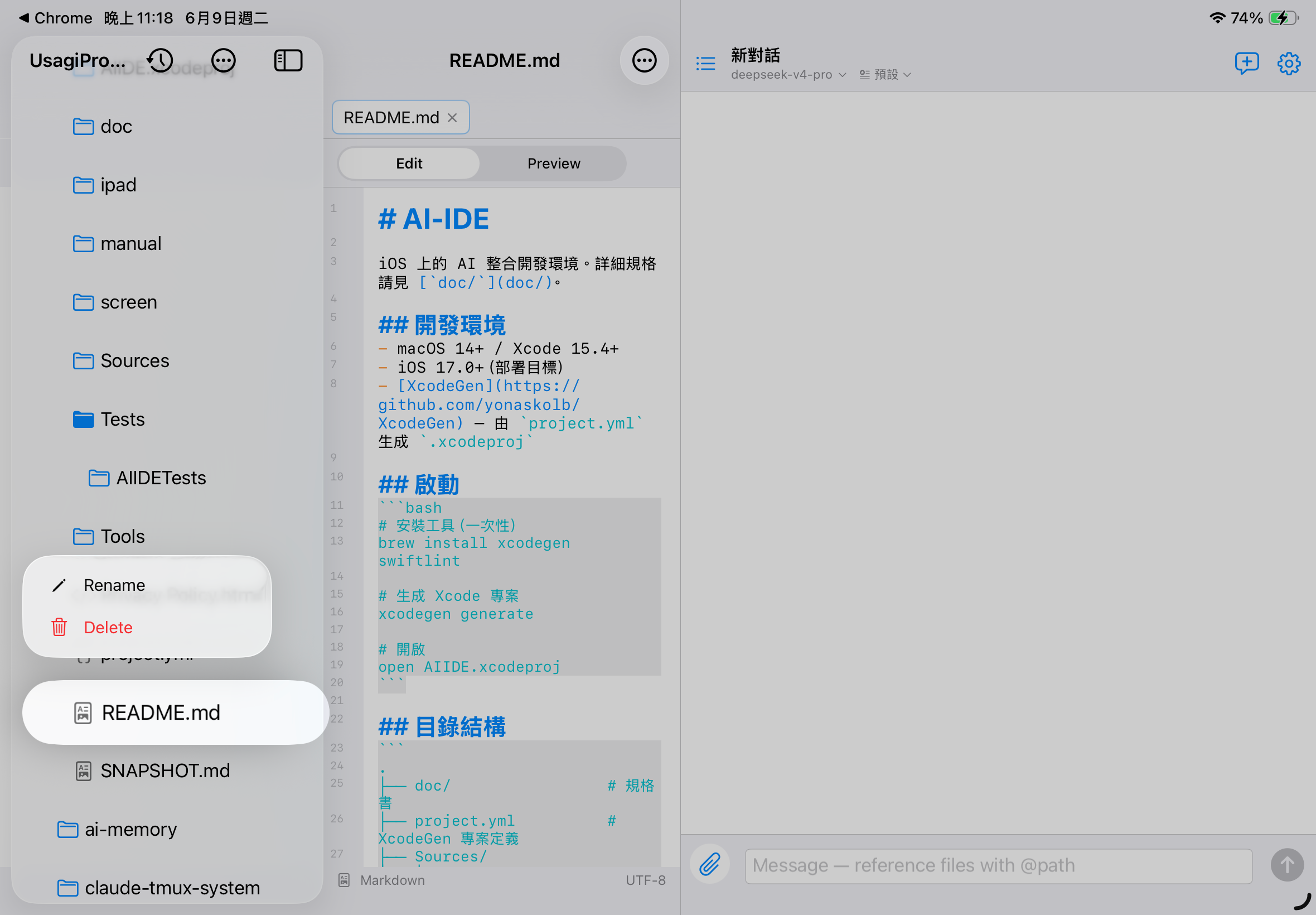Screen dimensions: 1316x915
Task: Click the UTF-8 encoding label
Action: (645, 880)
